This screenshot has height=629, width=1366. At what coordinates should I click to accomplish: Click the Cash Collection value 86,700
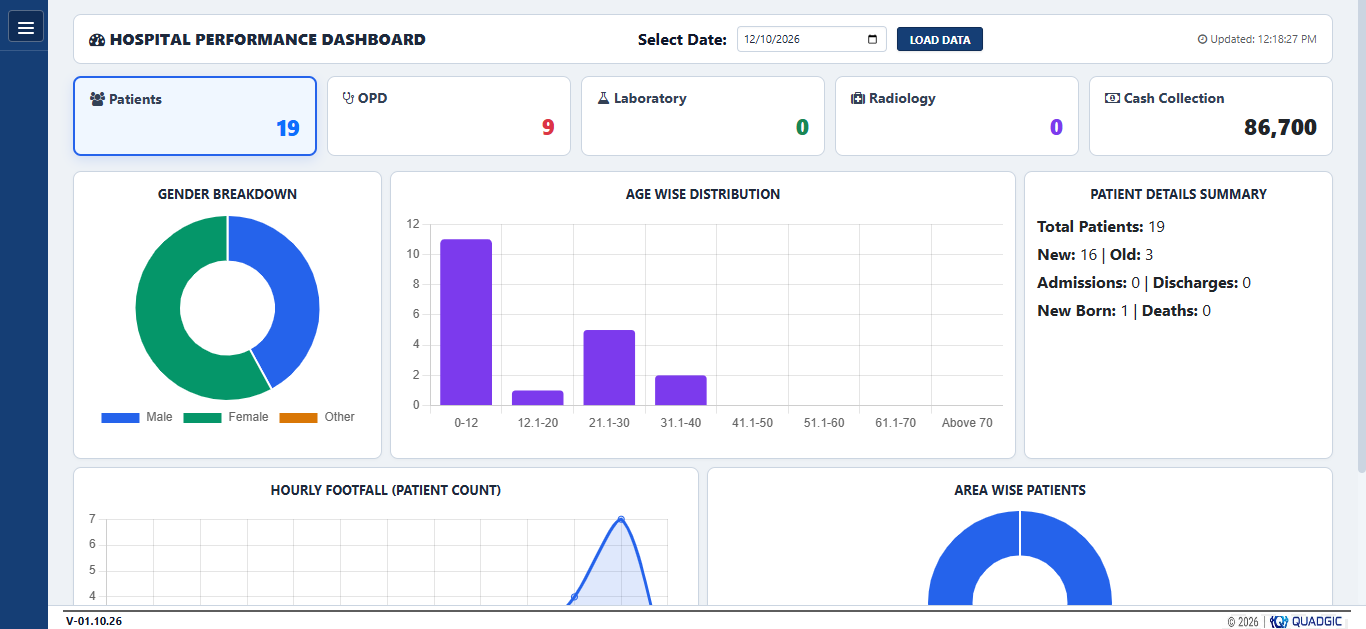click(1280, 127)
